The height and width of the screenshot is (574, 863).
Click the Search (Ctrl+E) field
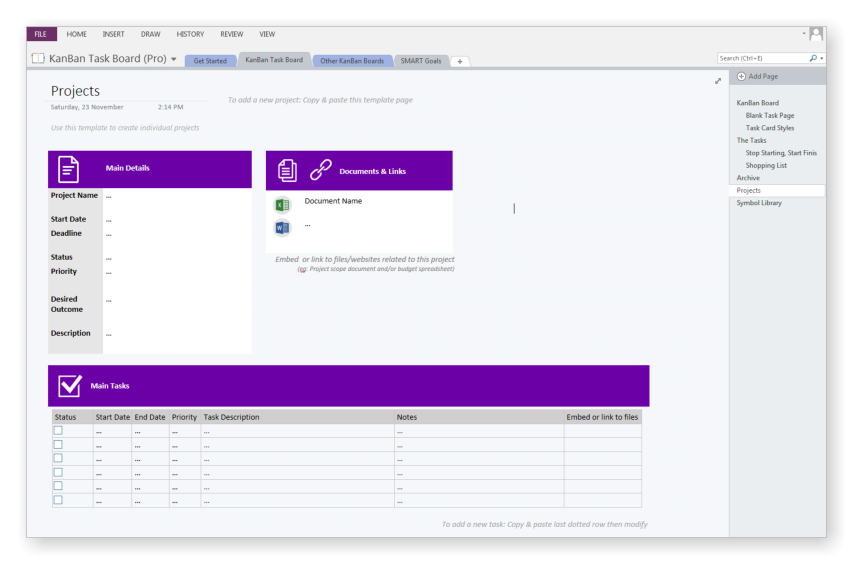762,58
